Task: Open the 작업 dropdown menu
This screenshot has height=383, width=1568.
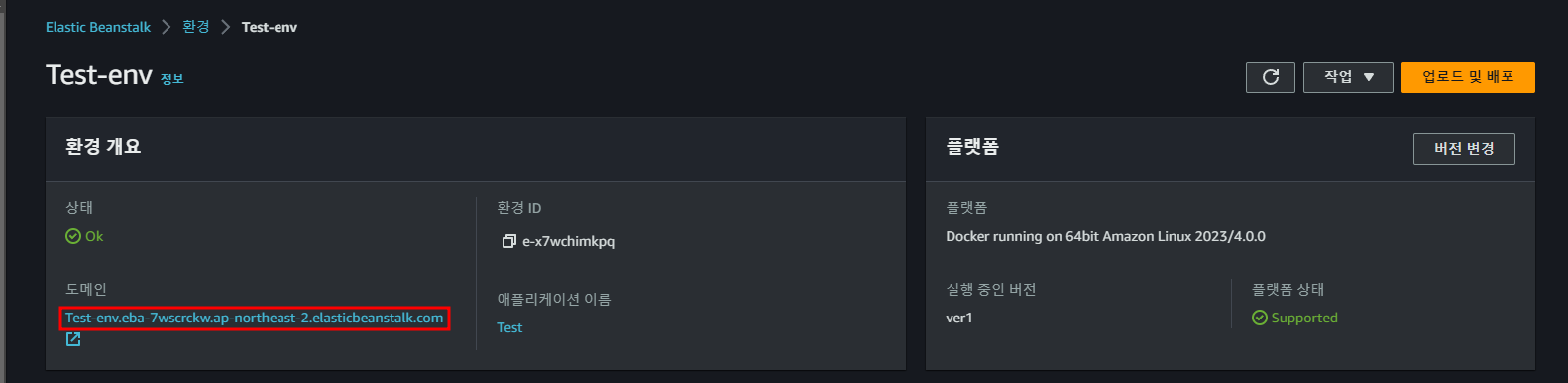Action: pos(1348,77)
